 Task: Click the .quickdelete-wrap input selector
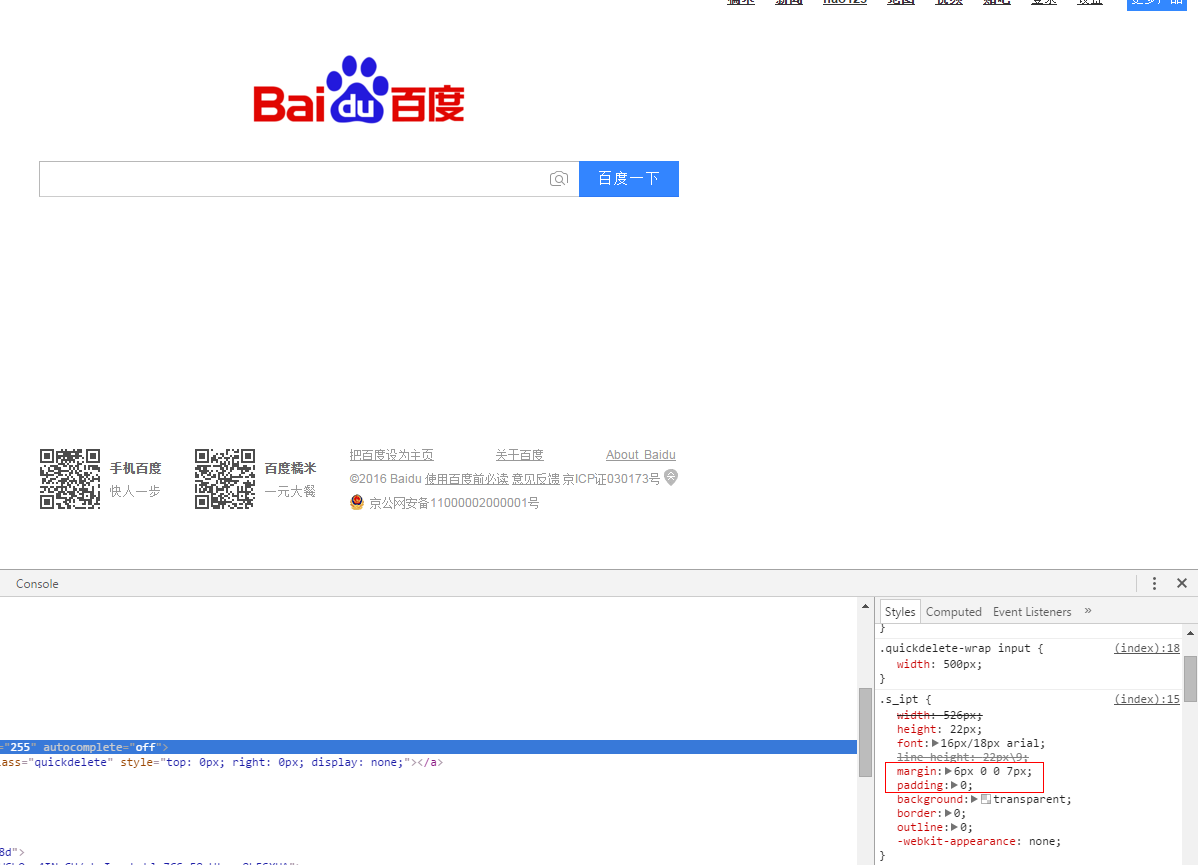pyautogui.click(x=955, y=648)
